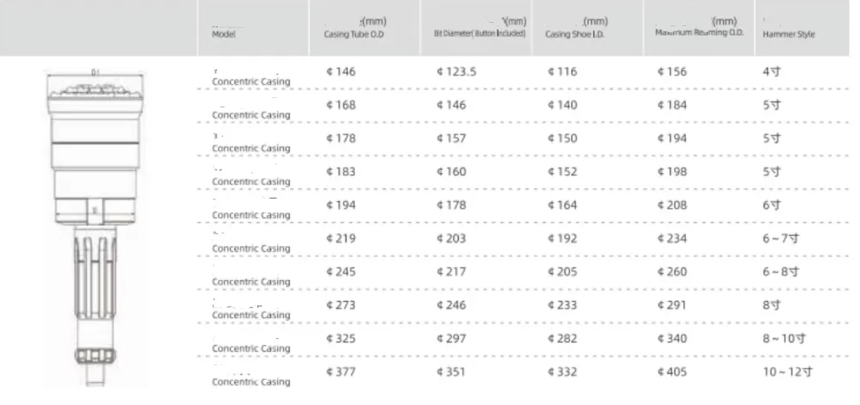Click the ¢405 maximum reaming value
The height and width of the screenshot is (405, 860).
pos(672,373)
